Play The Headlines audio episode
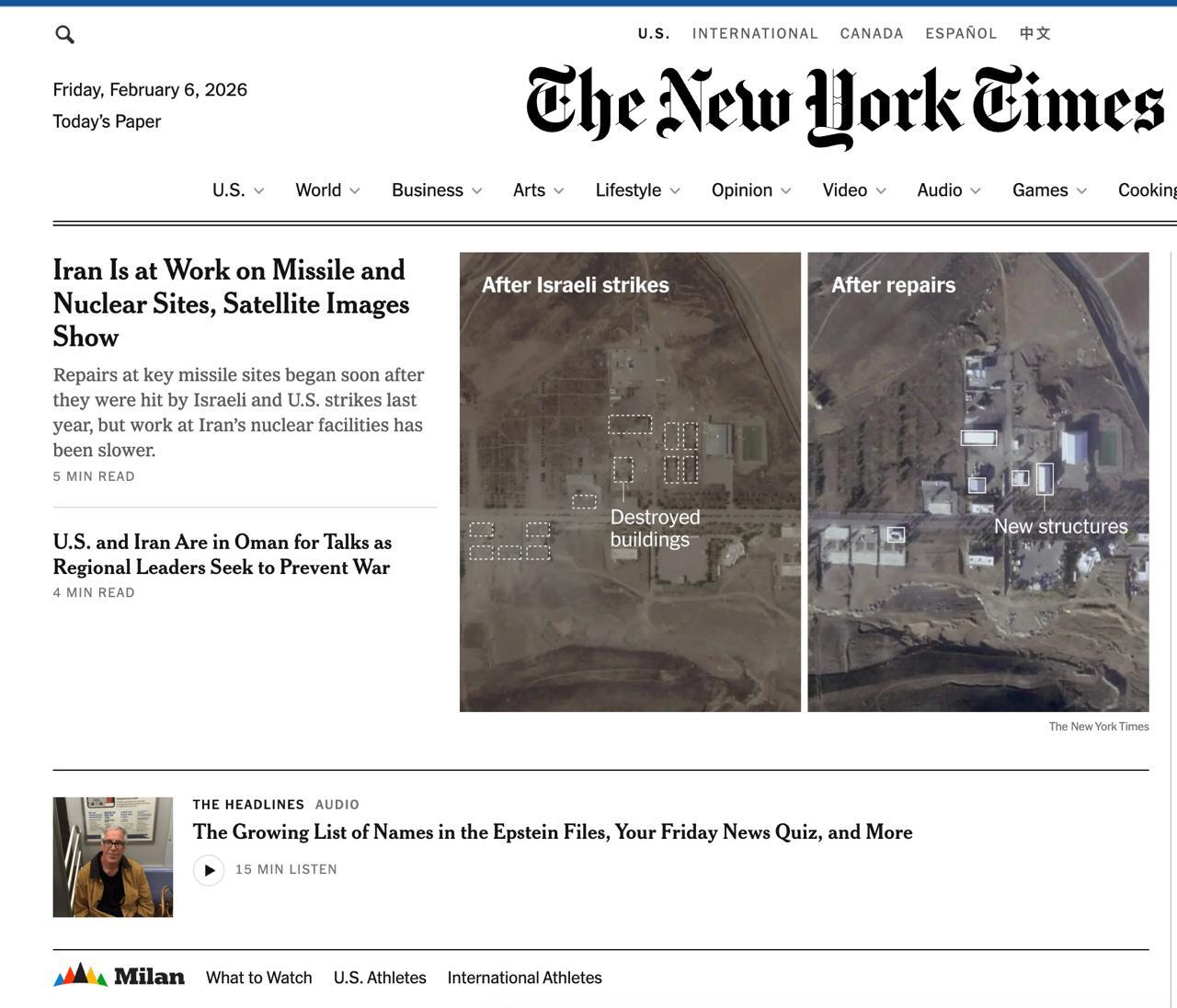Viewport: 1177px width, 1008px height. (209, 870)
